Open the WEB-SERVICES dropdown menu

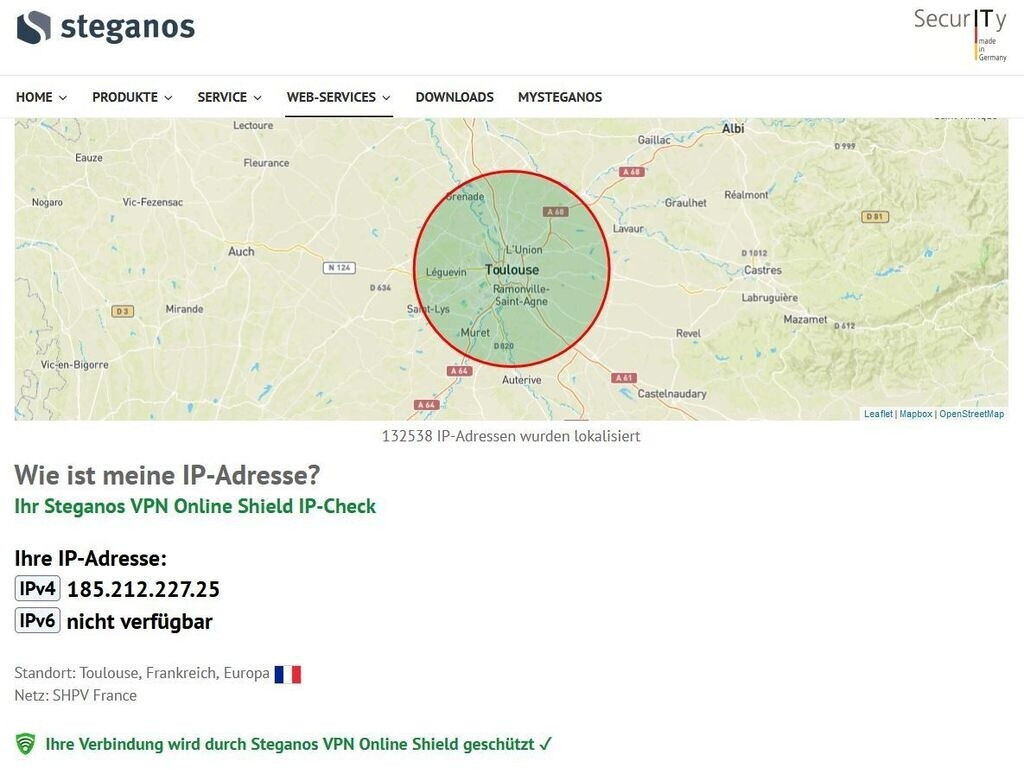[x=338, y=97]
